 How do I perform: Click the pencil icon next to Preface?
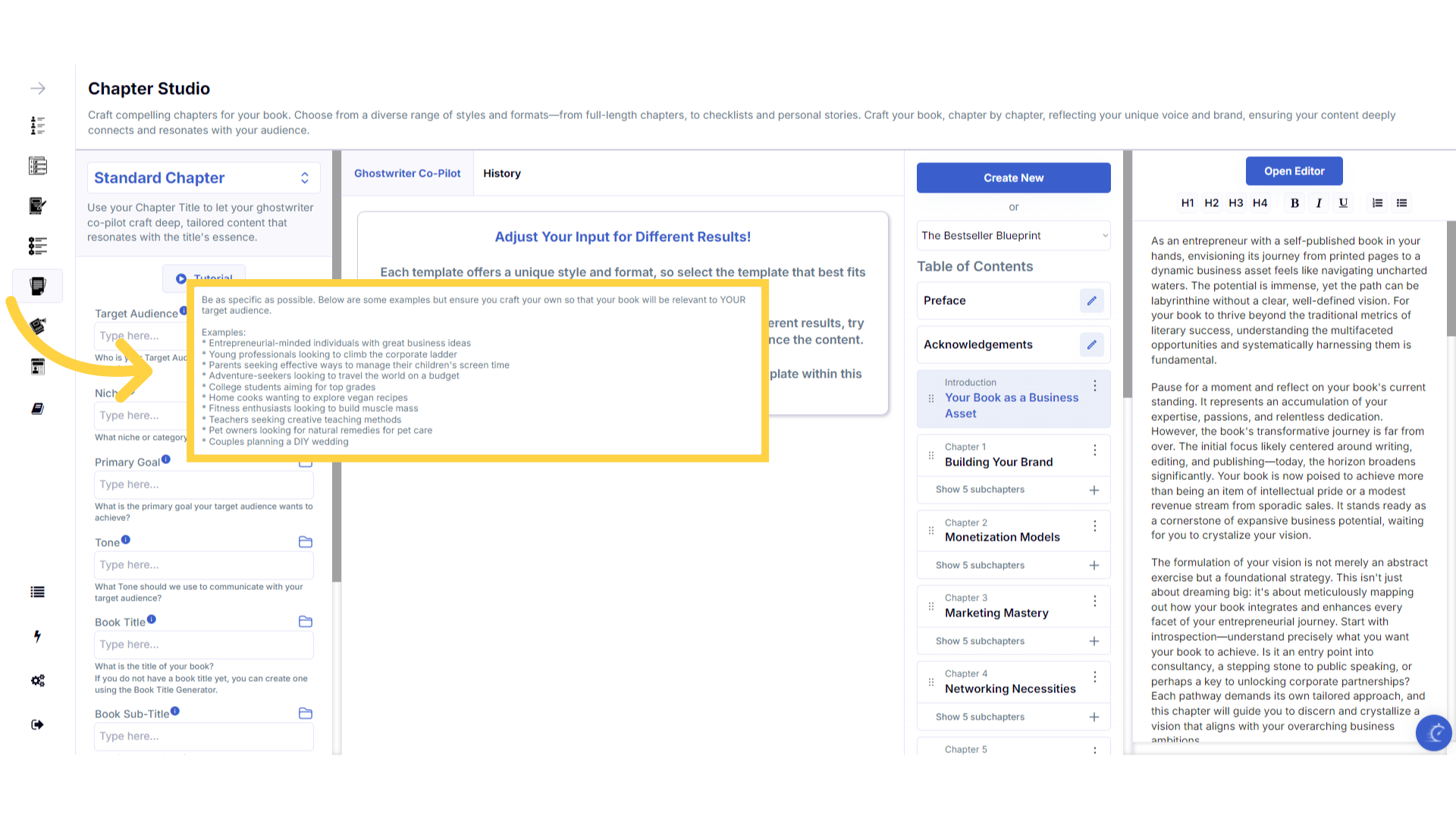pos(1091,300)
